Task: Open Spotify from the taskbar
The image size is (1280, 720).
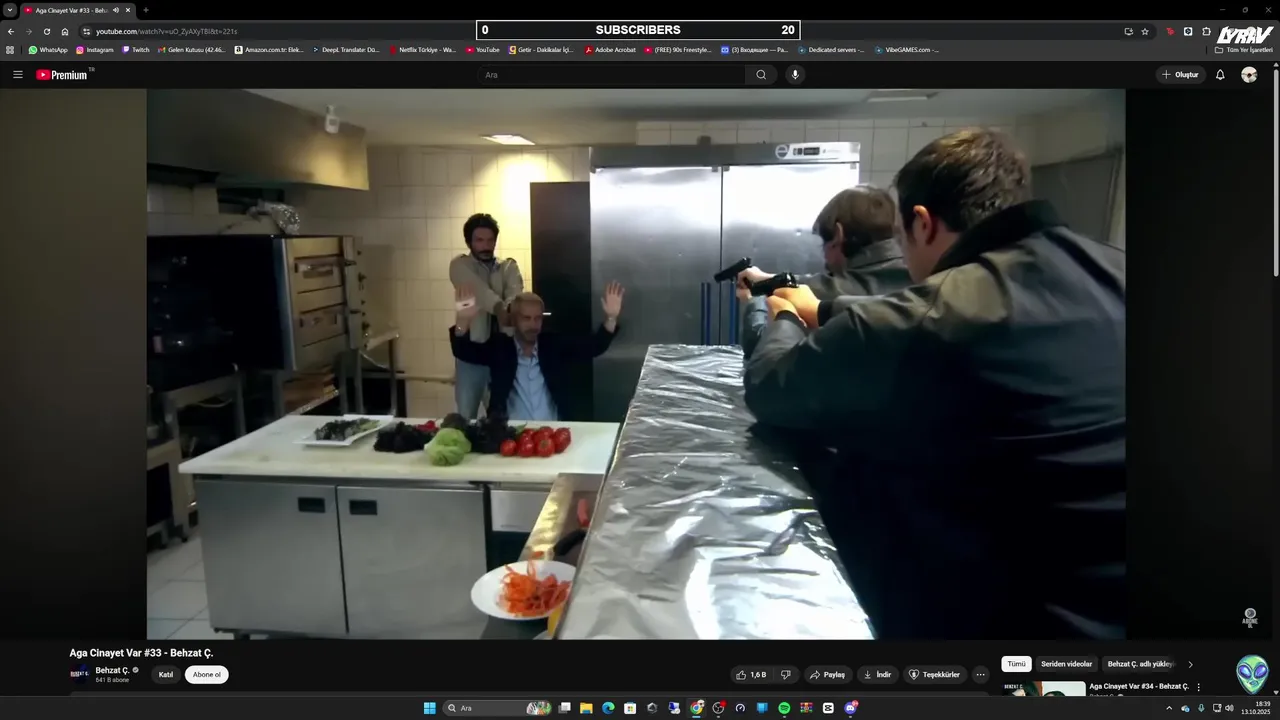Action: (784, 708)
